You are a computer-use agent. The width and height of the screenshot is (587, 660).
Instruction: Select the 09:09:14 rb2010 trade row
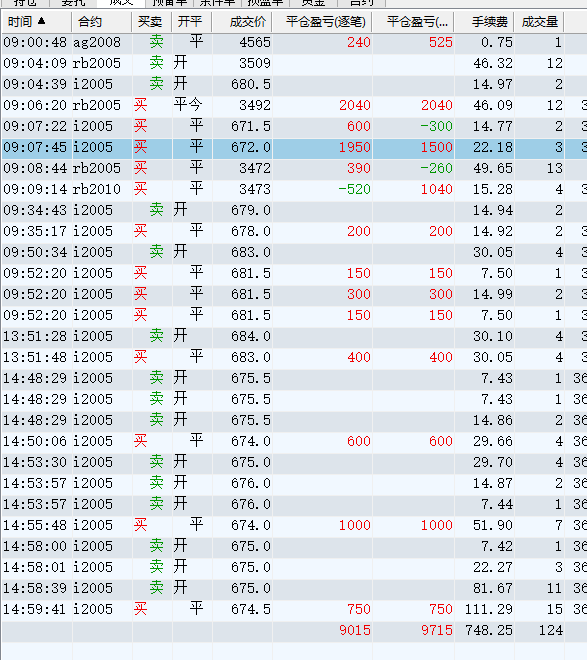tap(294, 189)
